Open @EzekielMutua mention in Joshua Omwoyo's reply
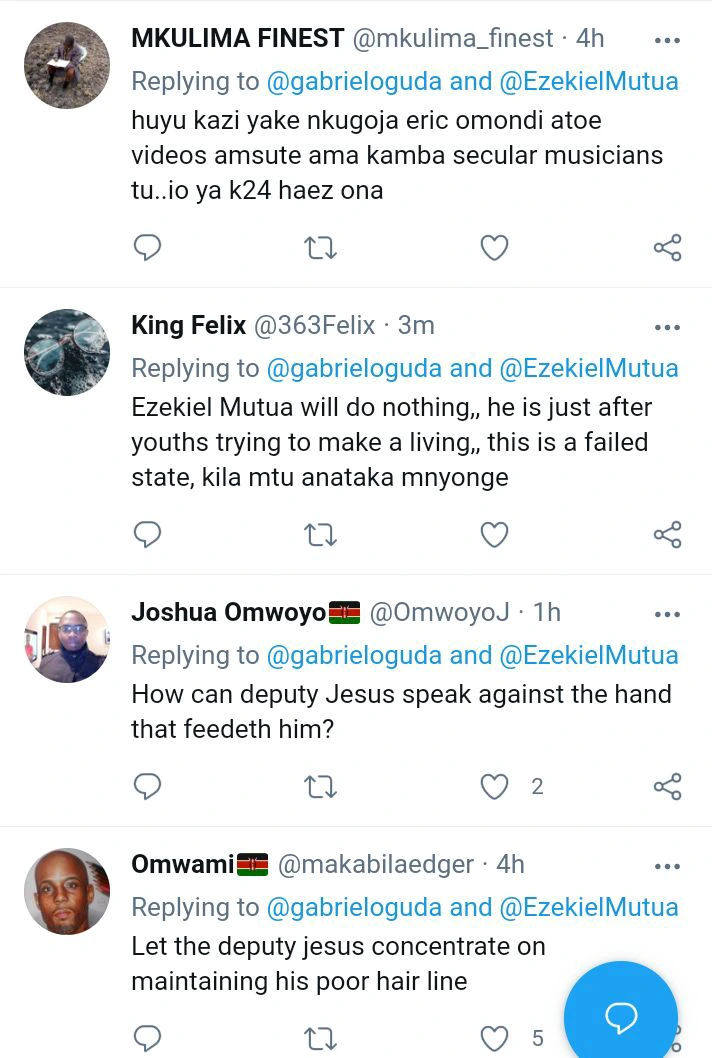This screenshot has height=1058, width=714. click(x=588, y=655)
